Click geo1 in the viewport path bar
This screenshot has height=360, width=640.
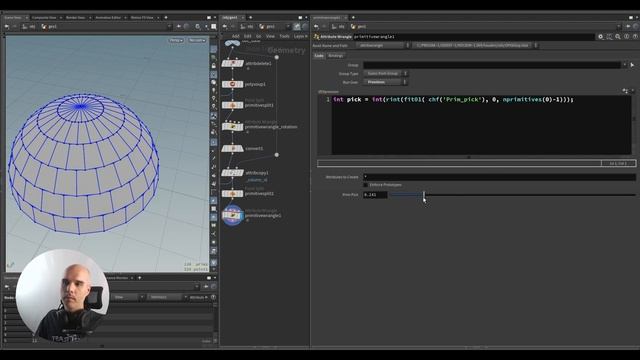[x=49, y=27]
